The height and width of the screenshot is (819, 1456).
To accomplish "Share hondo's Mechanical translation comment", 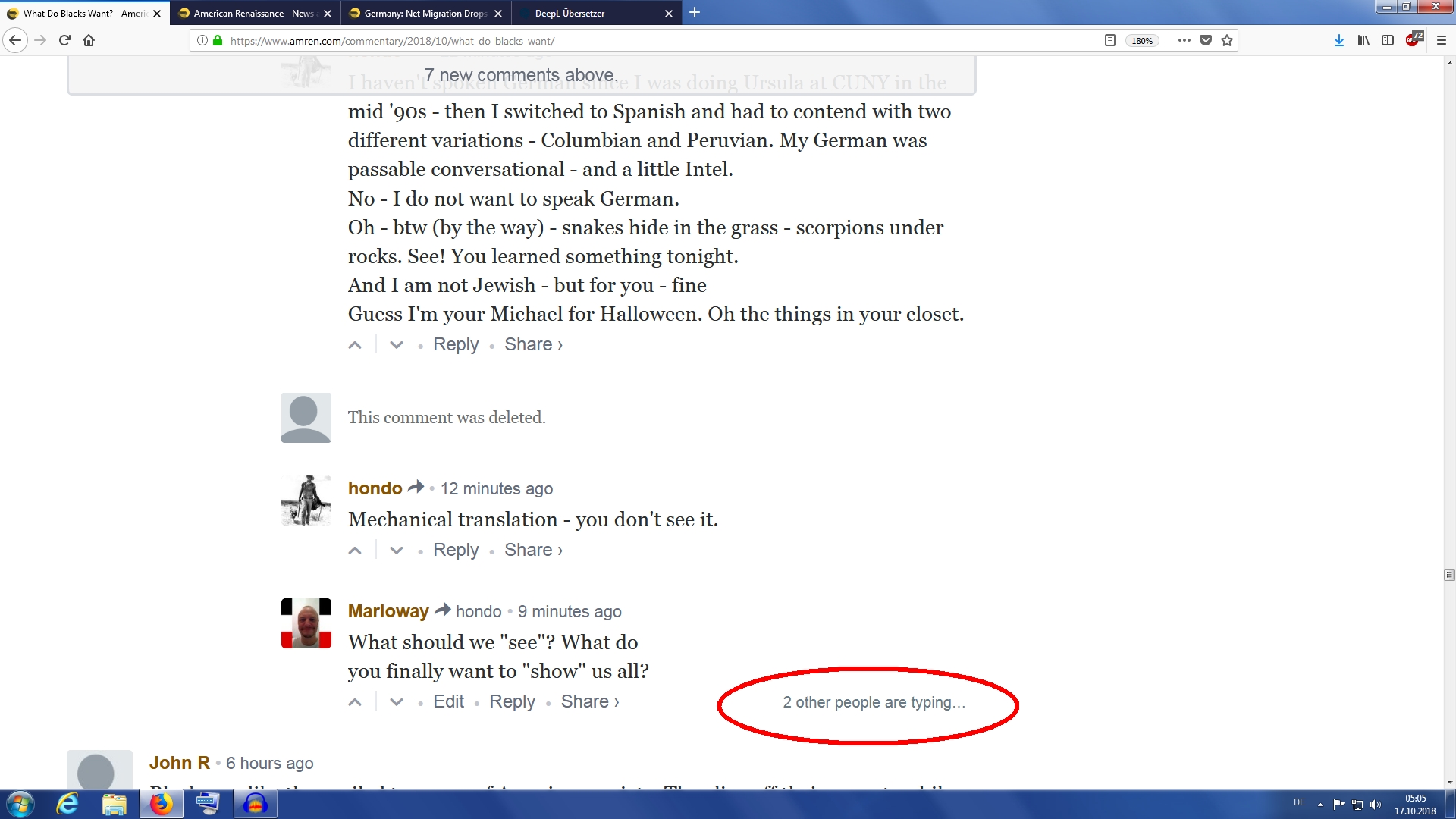I will point(533,550).
